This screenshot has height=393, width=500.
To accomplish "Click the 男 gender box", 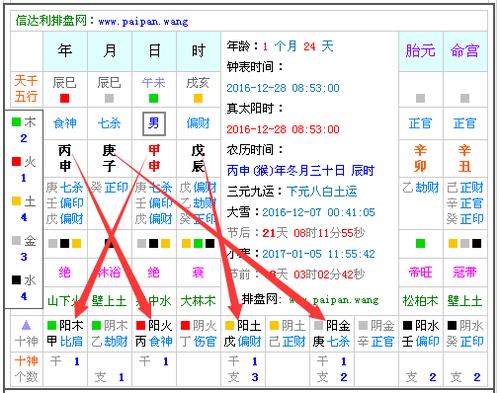I will coord(154,124).
